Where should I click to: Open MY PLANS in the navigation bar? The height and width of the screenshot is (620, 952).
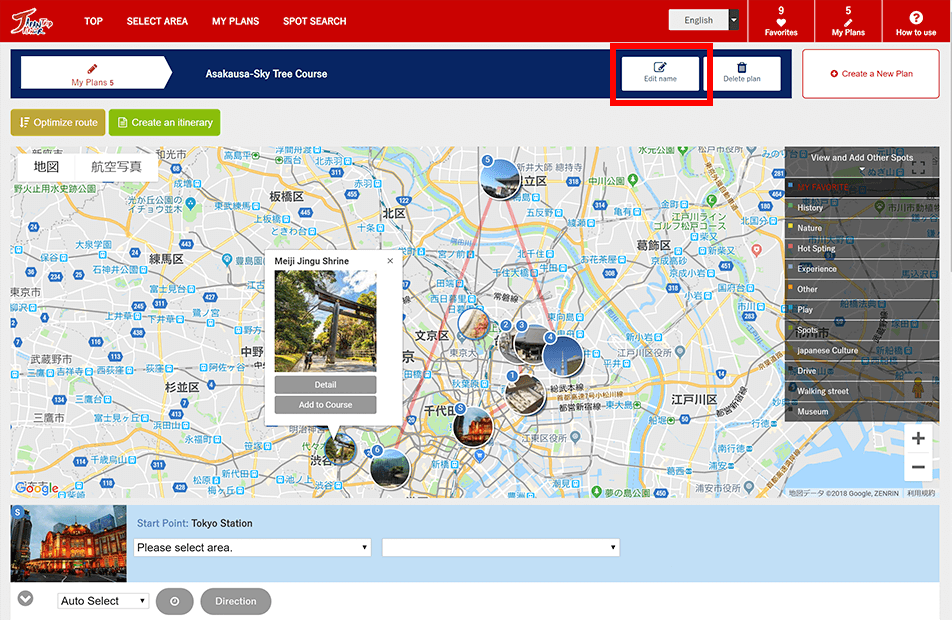click(x=236, y=21)
